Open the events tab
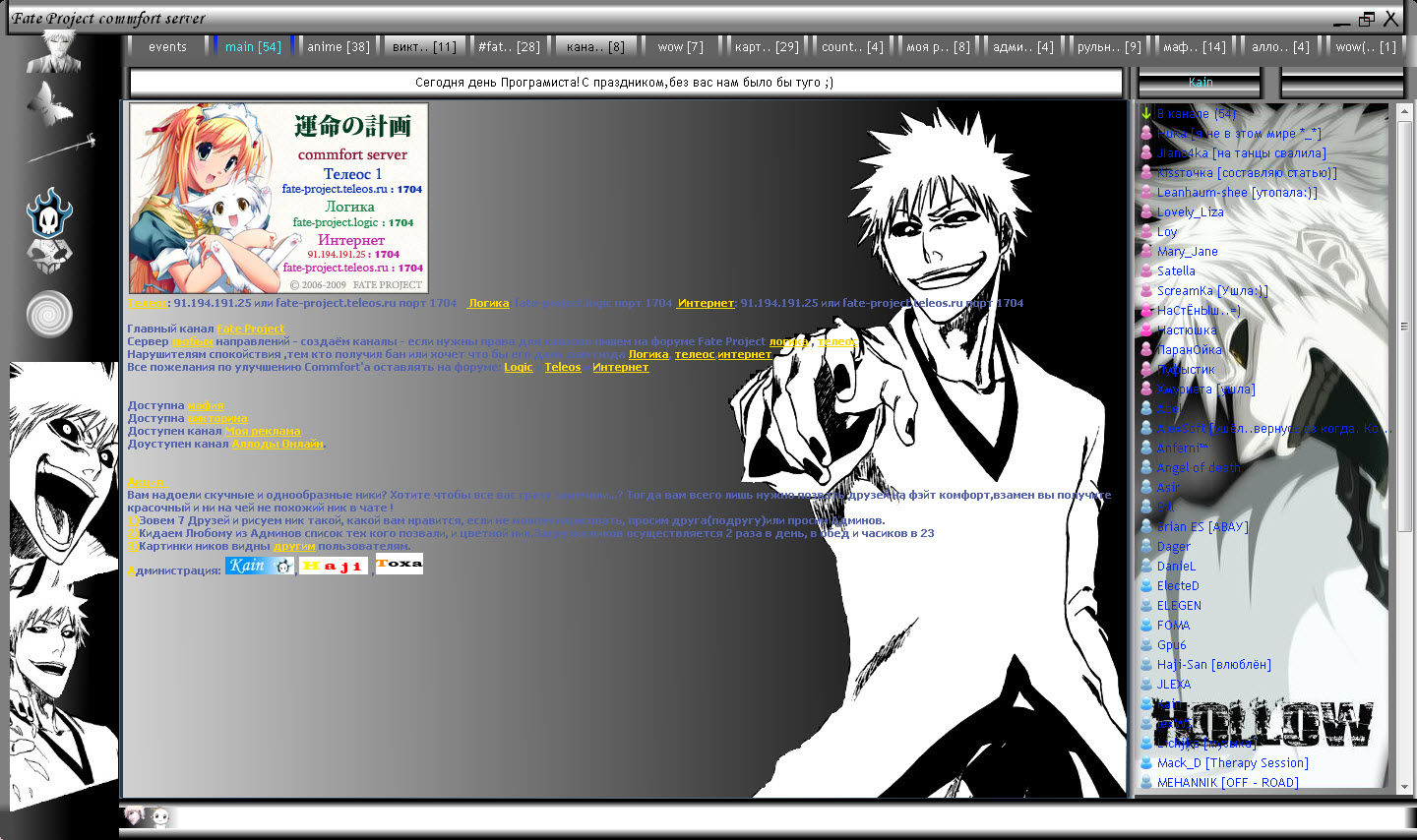 click(x=167, y=47)
